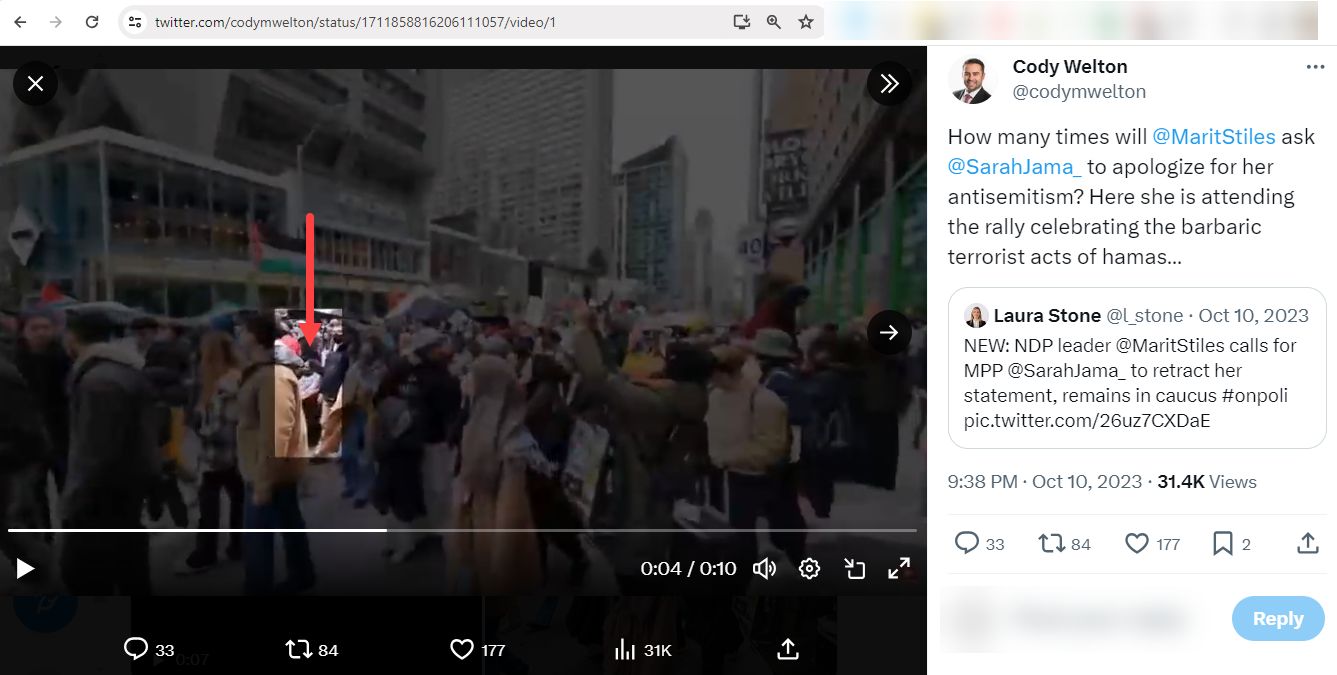Open Laura Stone's quoted tweet
Viewport: 1337px width, 675px height.
1136,368
